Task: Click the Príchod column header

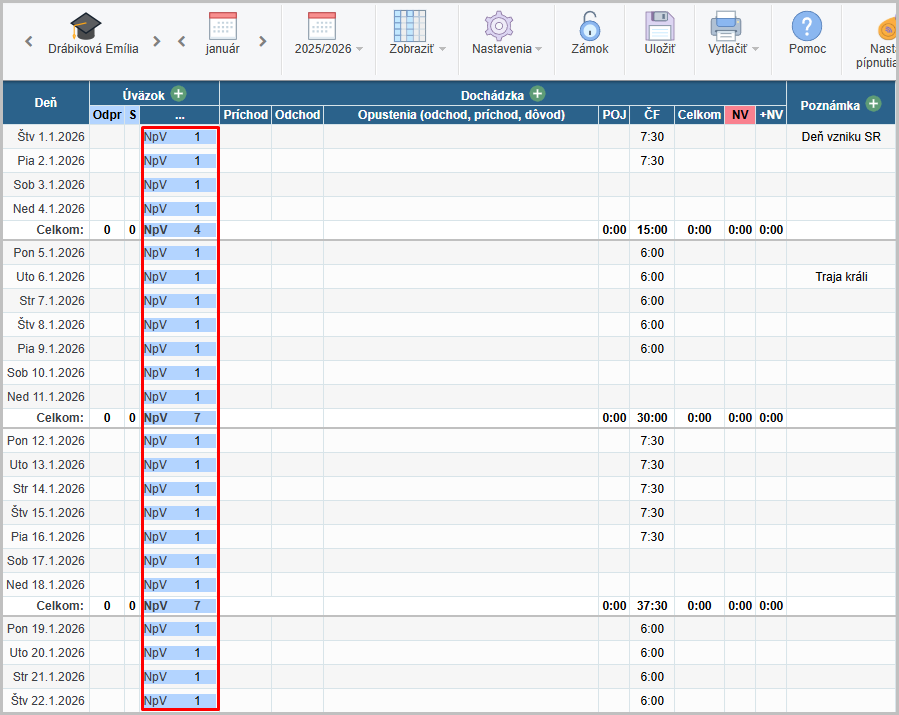Action: coord(245,115)
